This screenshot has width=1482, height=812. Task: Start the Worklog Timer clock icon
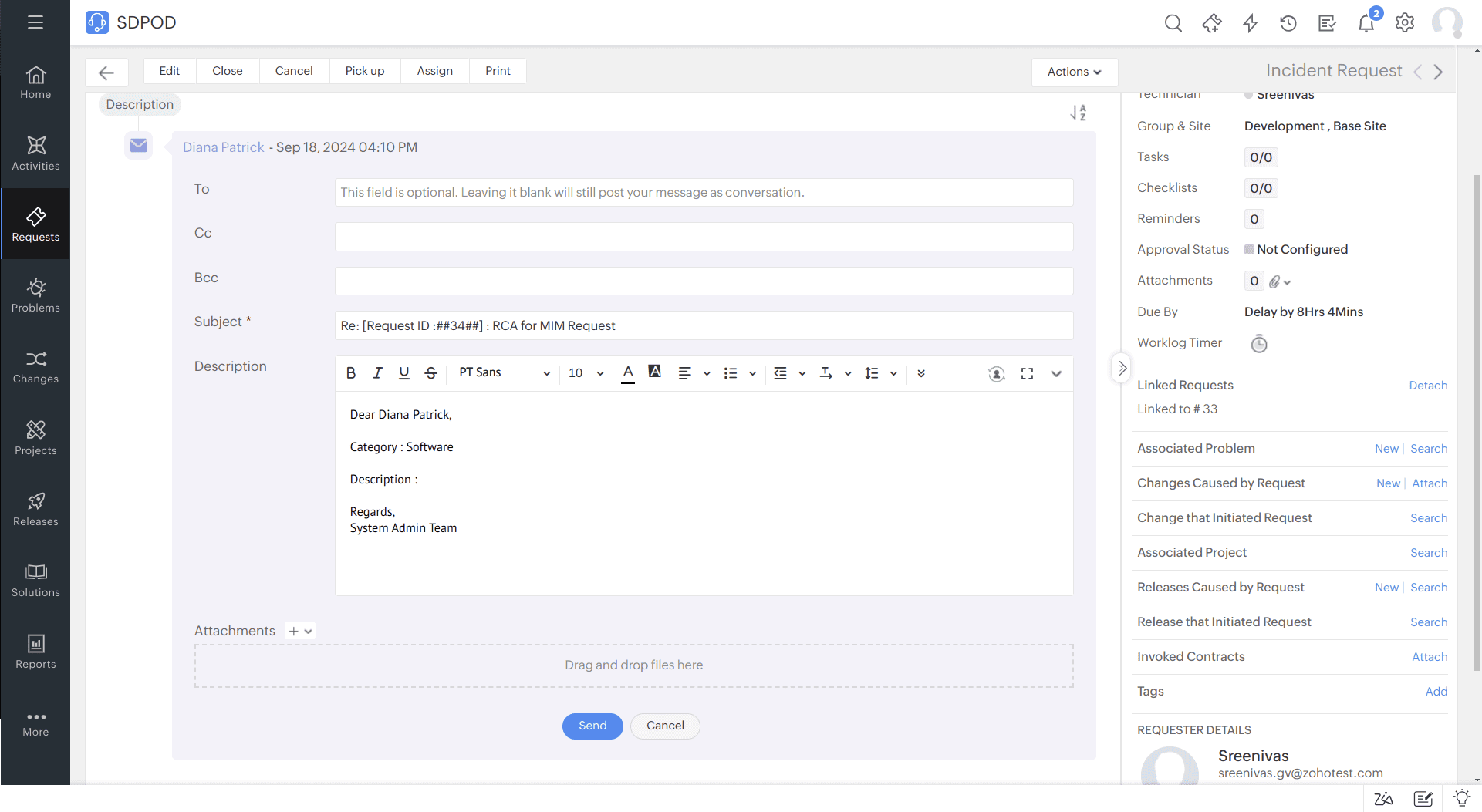tap(1258, 344)
